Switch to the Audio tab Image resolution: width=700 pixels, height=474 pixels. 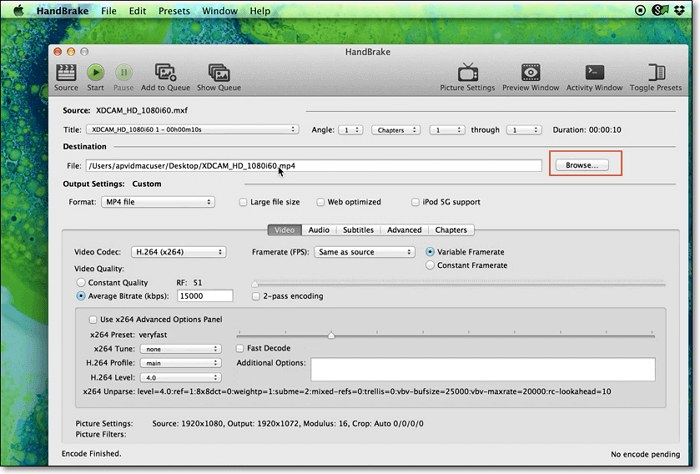click(x=319, y=230)
